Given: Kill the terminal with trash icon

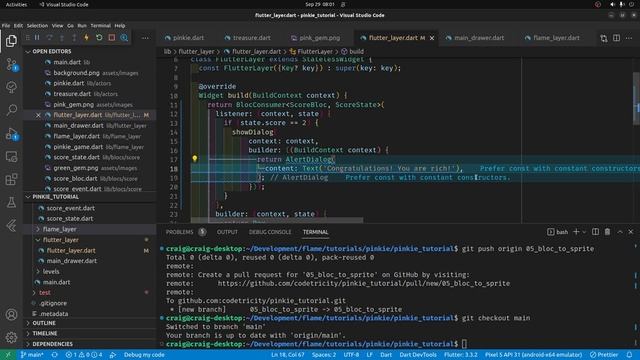Looking at the screenshot, I should 607,232.
